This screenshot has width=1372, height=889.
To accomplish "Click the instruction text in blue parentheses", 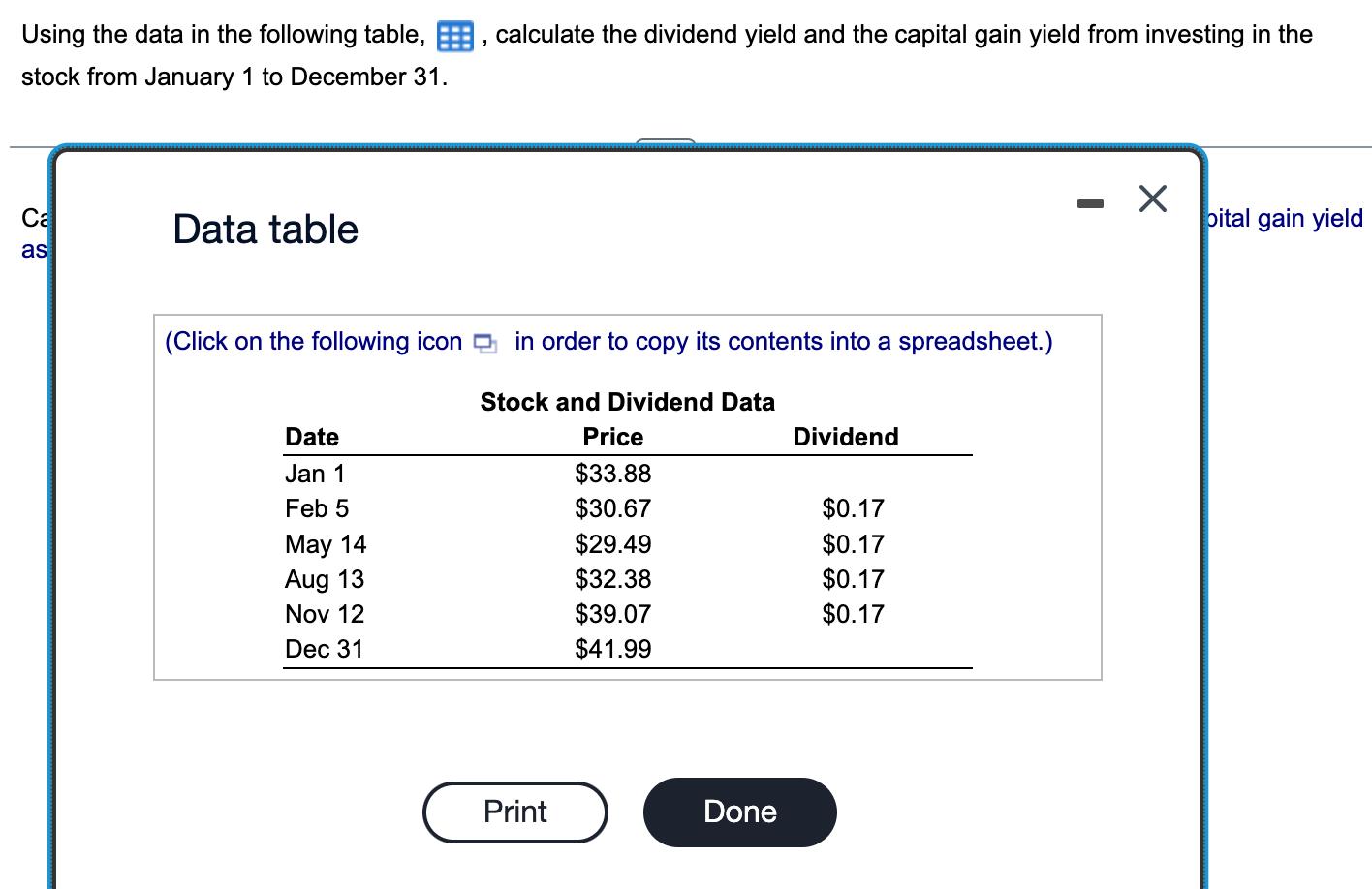I will (608, 342).
